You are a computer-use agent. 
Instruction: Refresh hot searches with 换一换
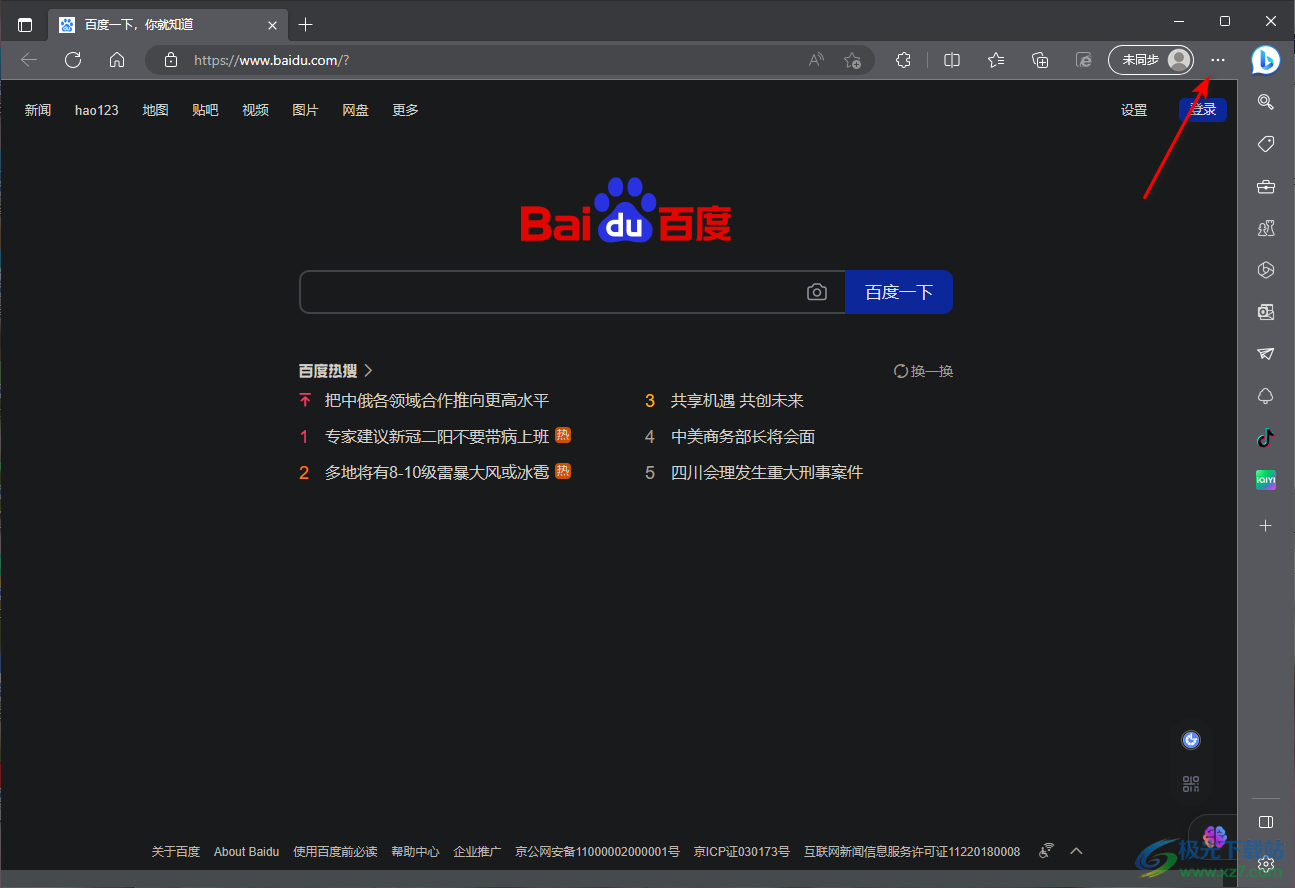tap(923, 371)
